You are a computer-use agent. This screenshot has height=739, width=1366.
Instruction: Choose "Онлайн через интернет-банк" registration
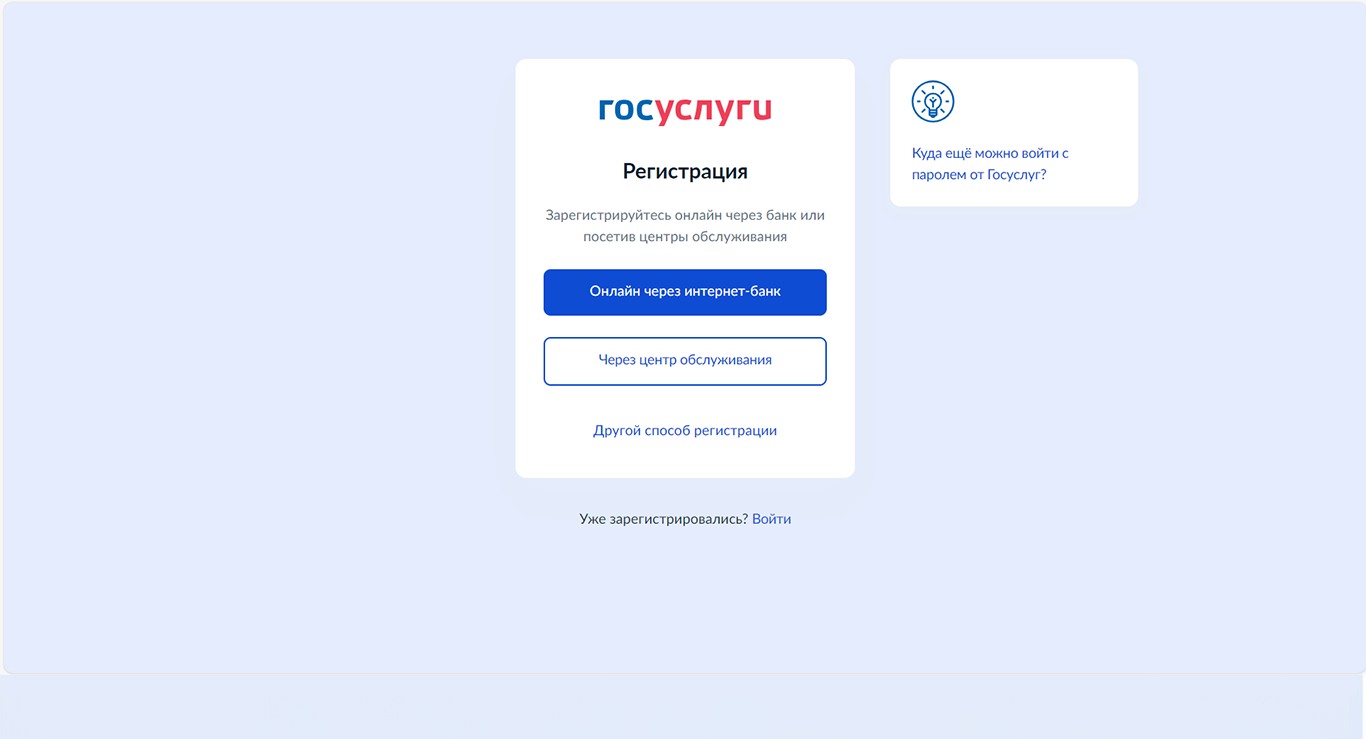[685, 292]
